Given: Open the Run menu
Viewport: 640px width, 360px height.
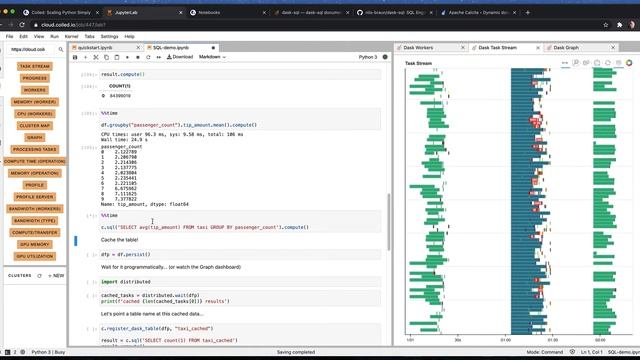Looking at the screenshot, I should 54,36.
